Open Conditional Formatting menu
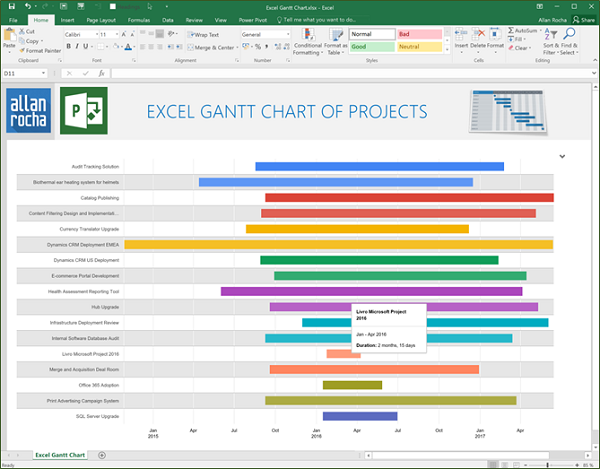600x469 pixels. pos(308,42)
